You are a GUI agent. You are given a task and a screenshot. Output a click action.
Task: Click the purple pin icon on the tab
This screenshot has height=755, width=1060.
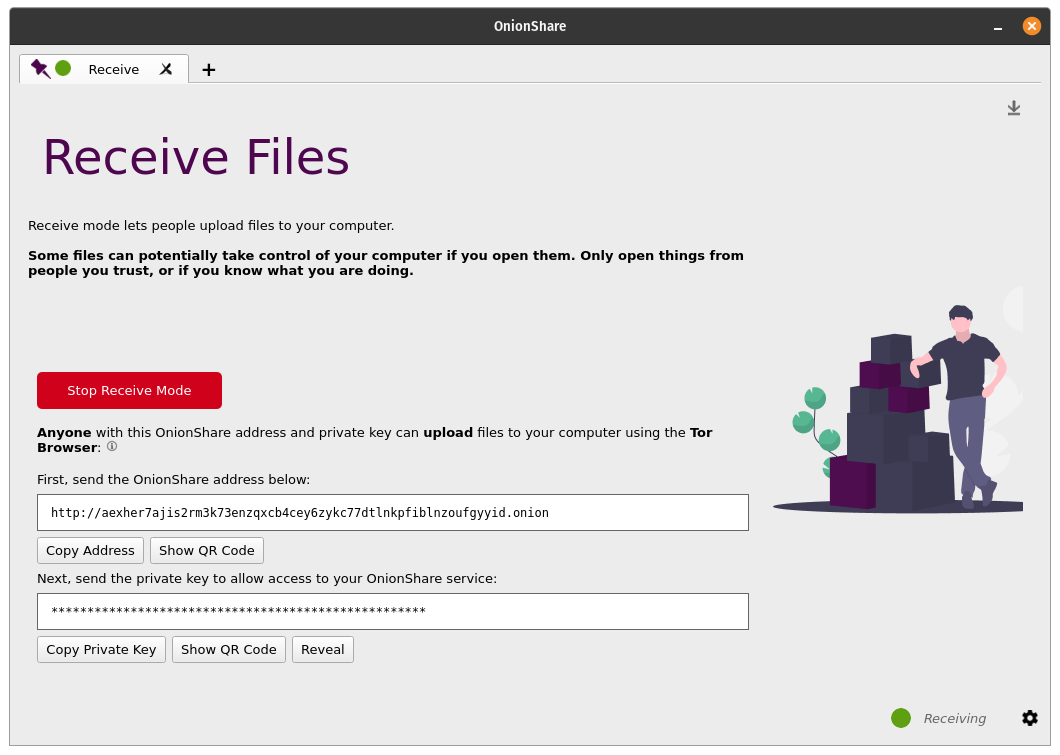click(x=40, y=68)
